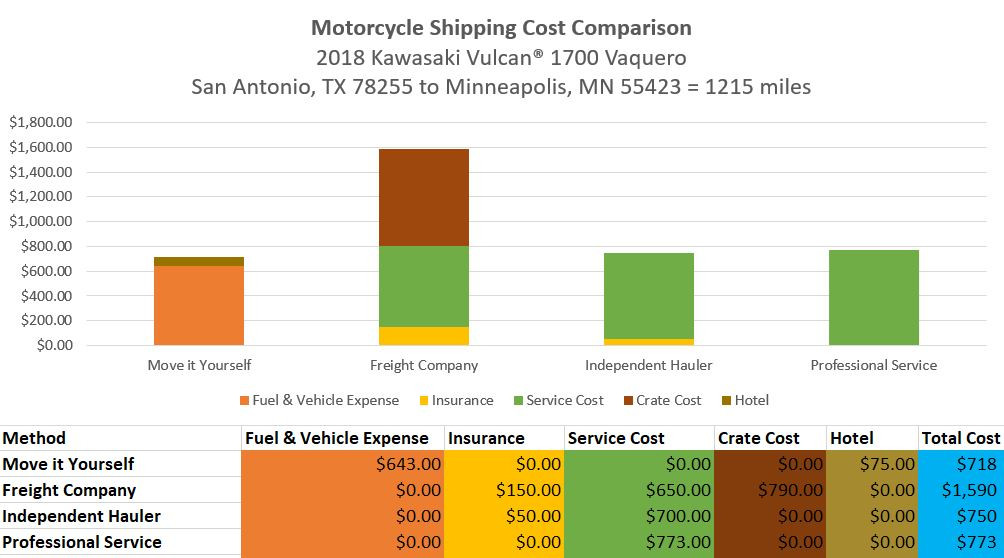Screen dimensions: 1004x558
Task: Select the subtitle '2018 Kawasaki Vulcan 1700 Vaquero'
Action: click(x=501, y=58)
